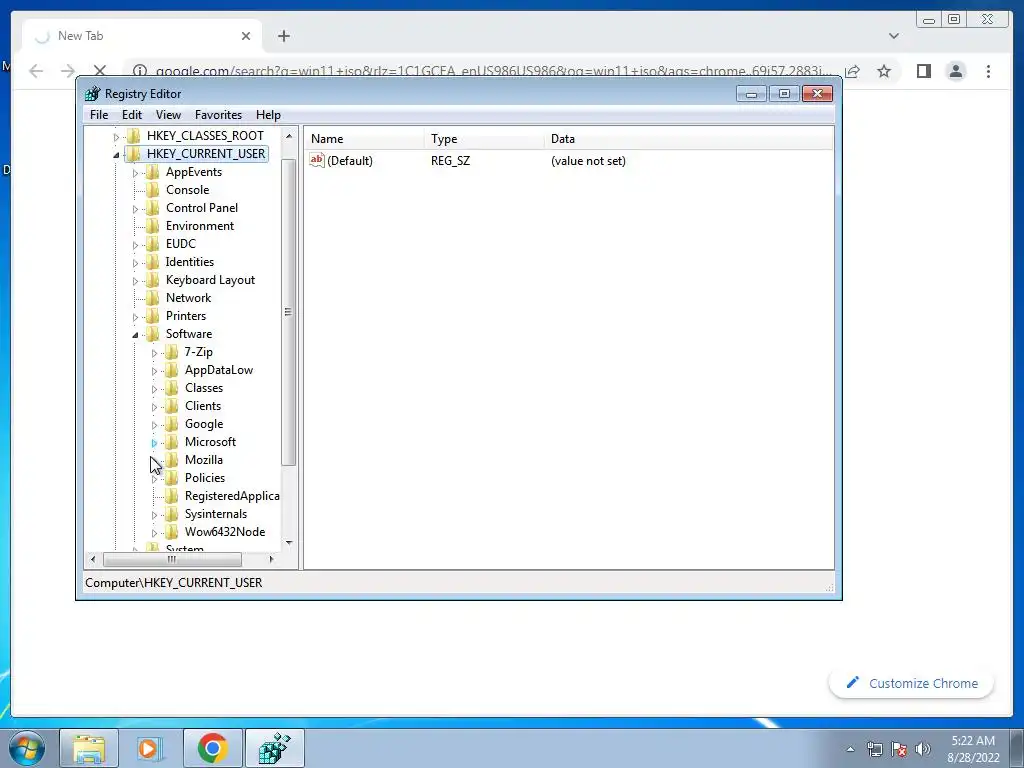The image size is (1024, 768).
Task: Click the Mozilla folder icon
Action: 171,460
